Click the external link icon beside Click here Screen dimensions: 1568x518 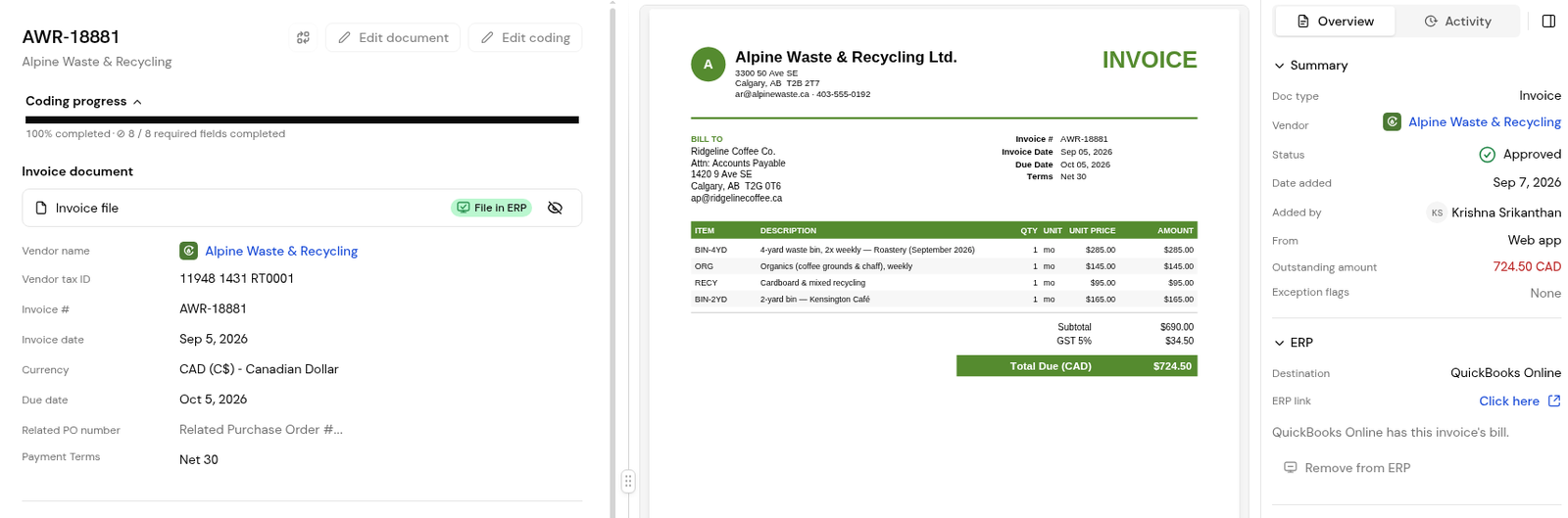[1554, 400]
